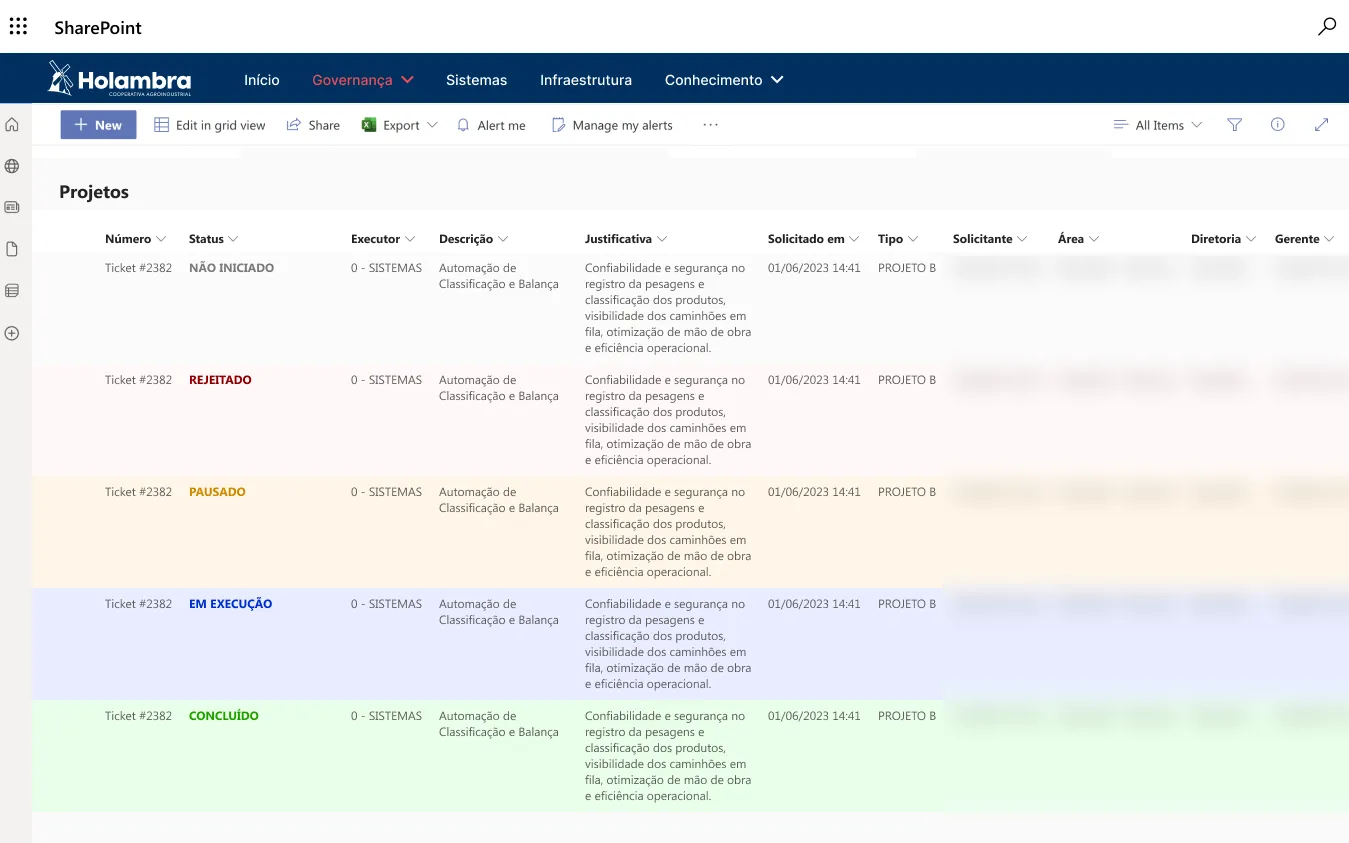Open the Área column header menu
1349x843 pixels.
click(1079, 239)
